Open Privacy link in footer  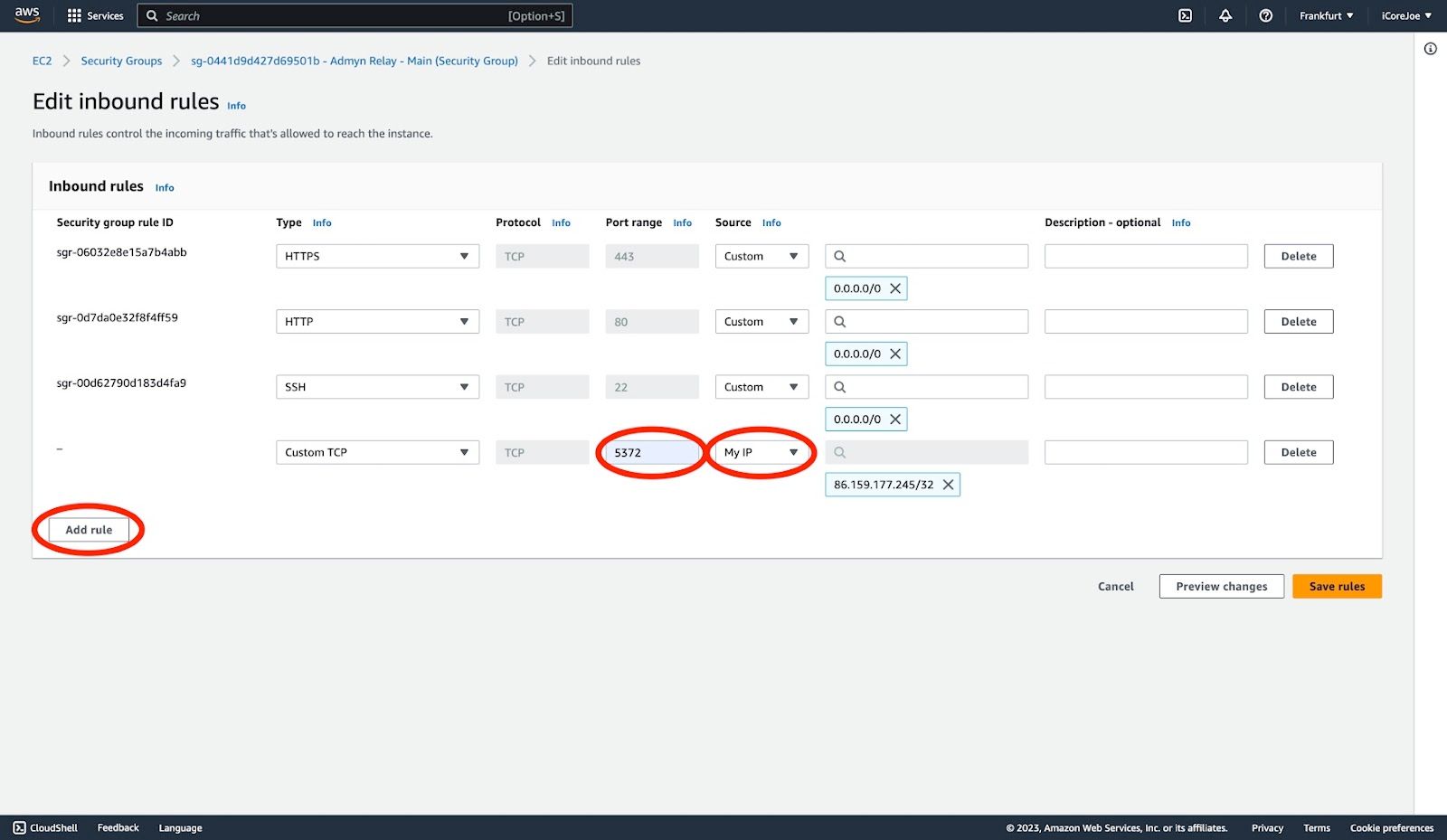[x=1267, y=827]
